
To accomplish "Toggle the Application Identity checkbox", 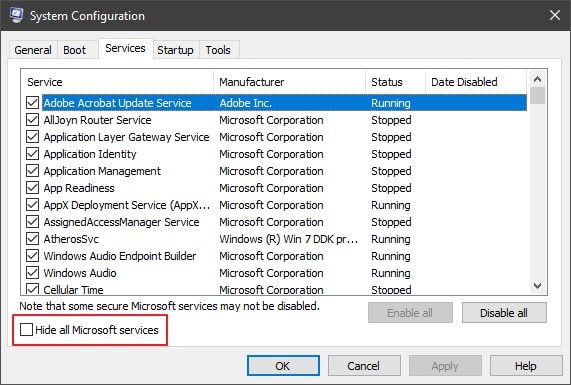I will (x=32, y=154).
